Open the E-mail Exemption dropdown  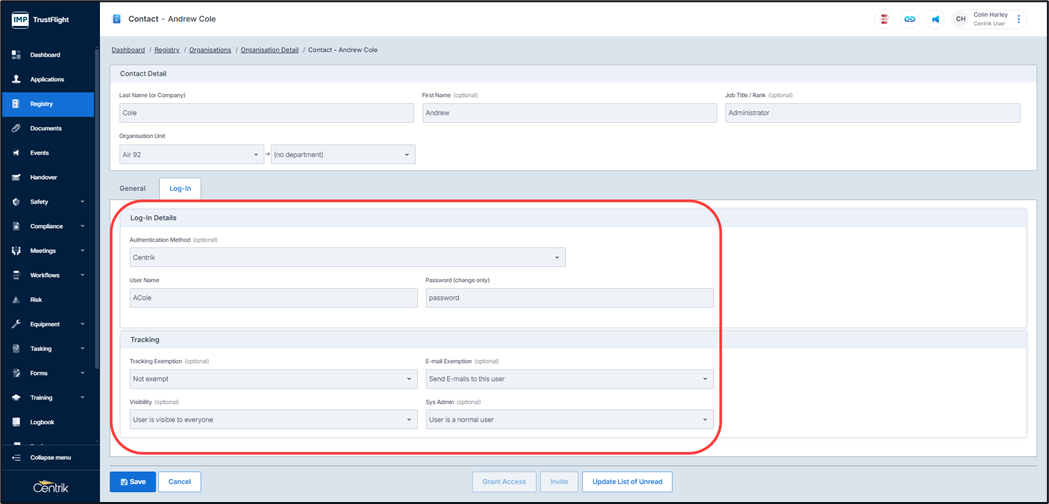pyautogui.click(x=569, y=379)
